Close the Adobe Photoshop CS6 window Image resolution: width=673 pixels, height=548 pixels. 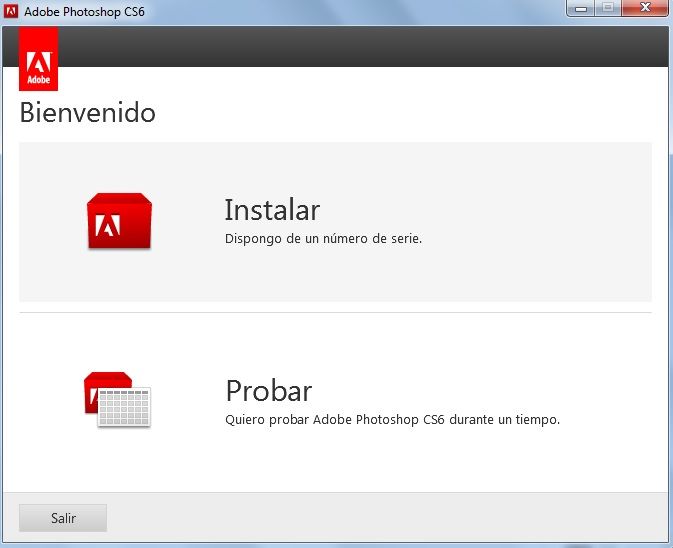click(x=645, y=8)
